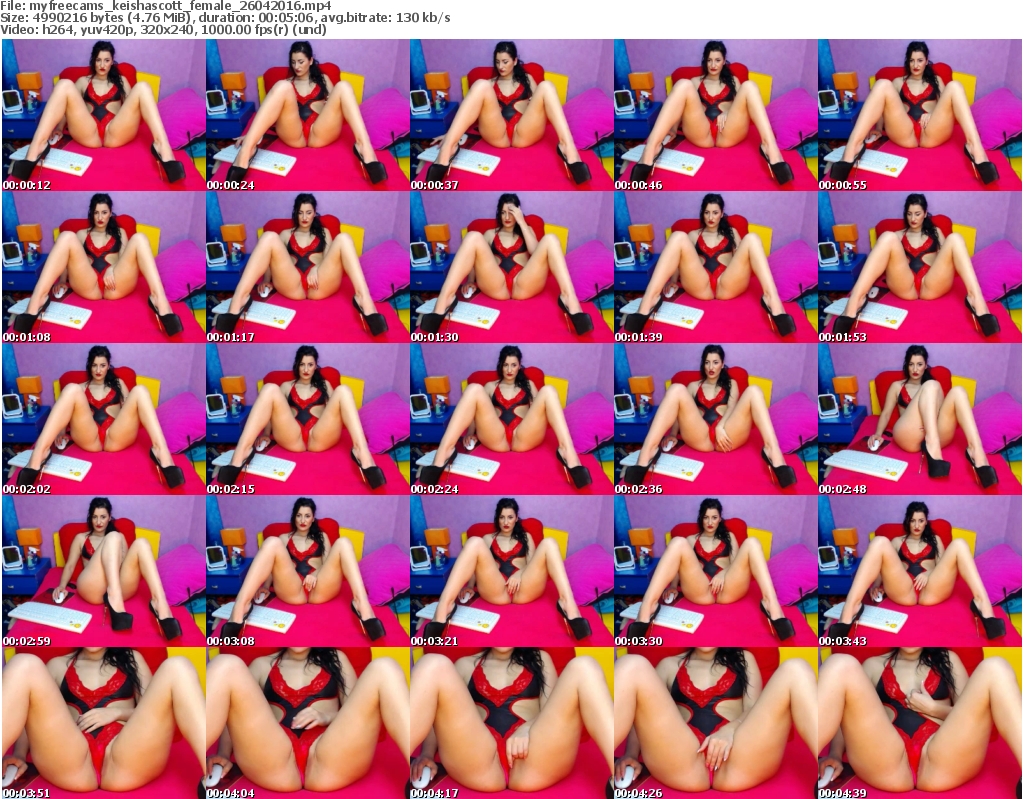1024x799 pixels.
Task: Click the frame at 00:03:30
Action: [715, 572]
